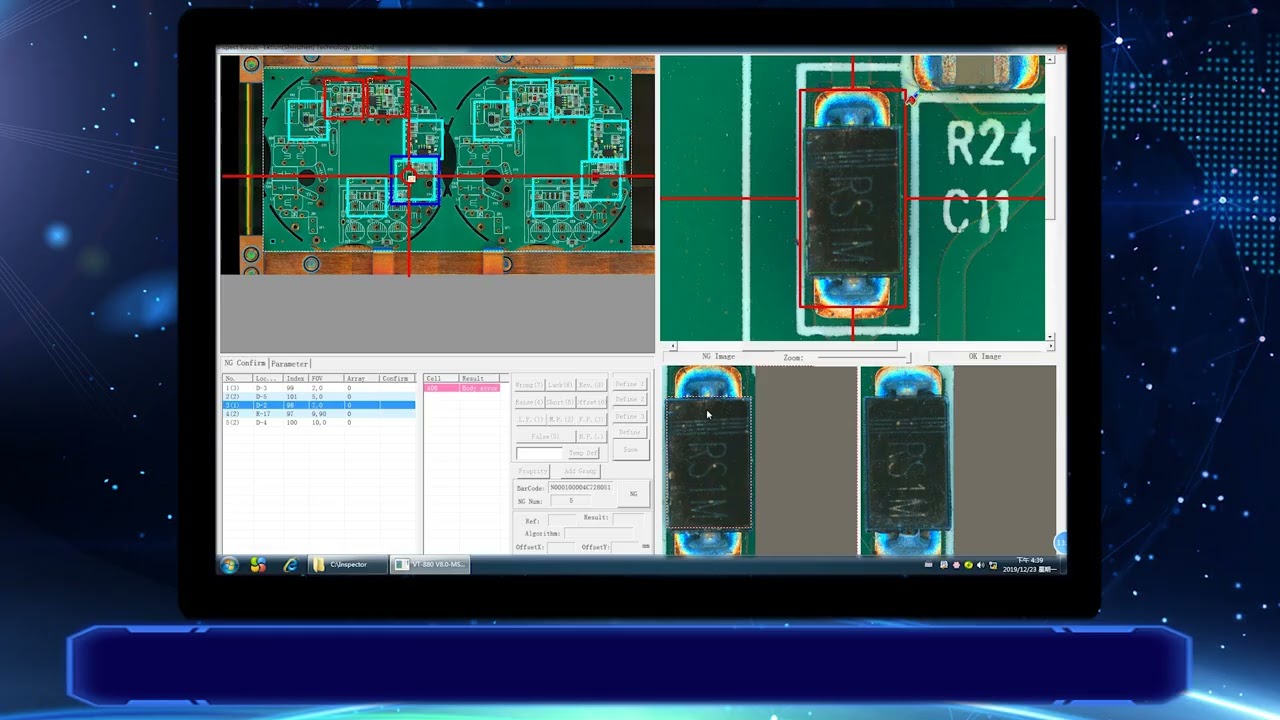The height and width of the screenshot is (720, 1280).
Task: Click the Raise(4) defect button
Action: pos(529,402)
